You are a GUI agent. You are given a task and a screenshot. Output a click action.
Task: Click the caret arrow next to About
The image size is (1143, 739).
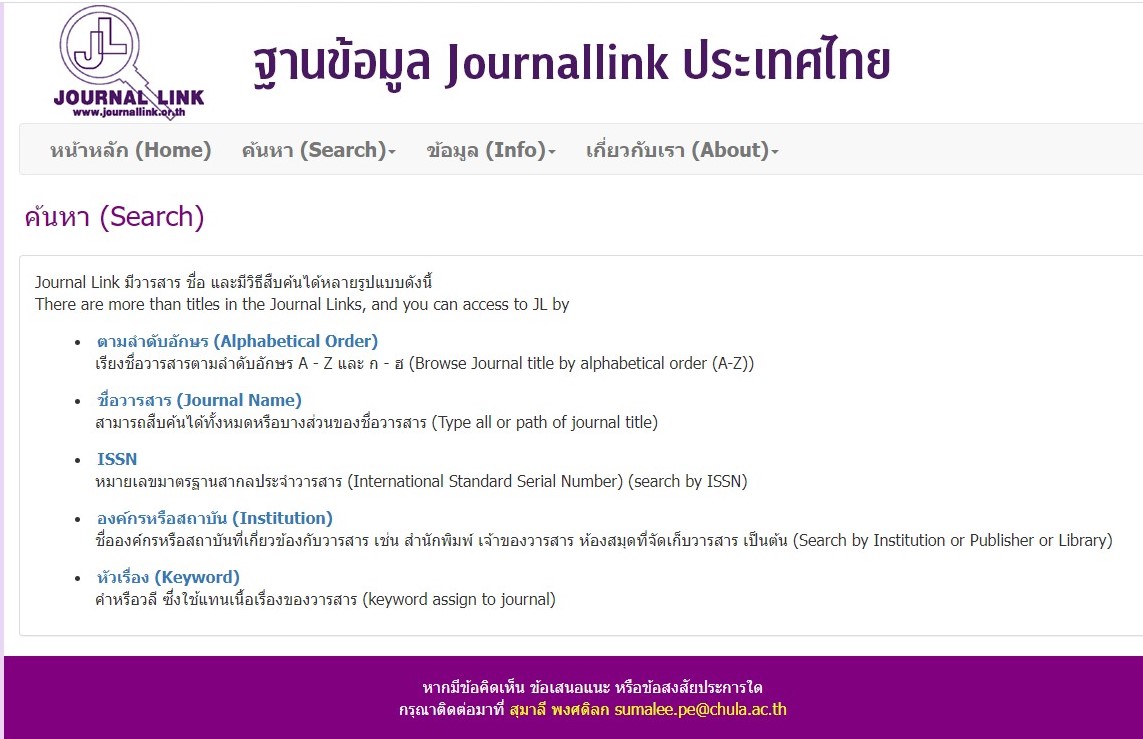[x=775, y=152]
